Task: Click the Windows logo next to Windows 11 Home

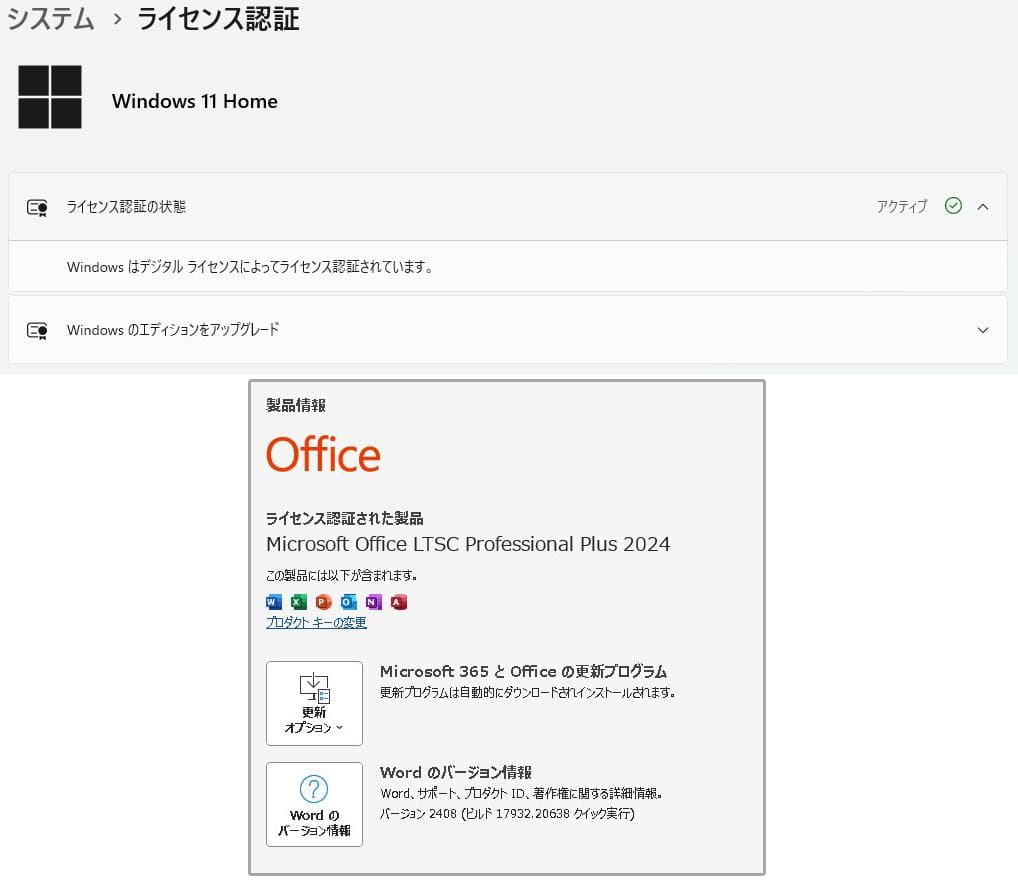Action: pyautogui.click(x=50, y=97)
